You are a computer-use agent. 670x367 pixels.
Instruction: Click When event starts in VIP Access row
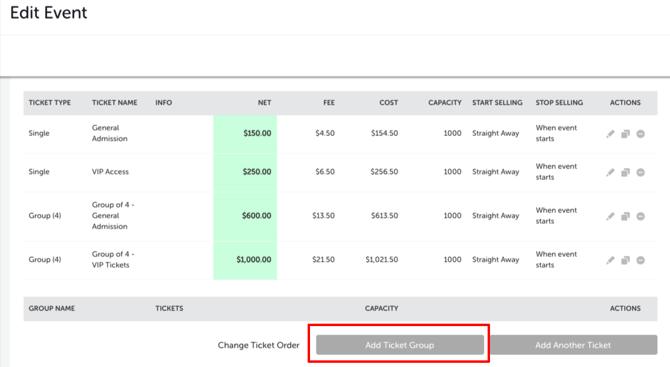click(x=556, y=172)
